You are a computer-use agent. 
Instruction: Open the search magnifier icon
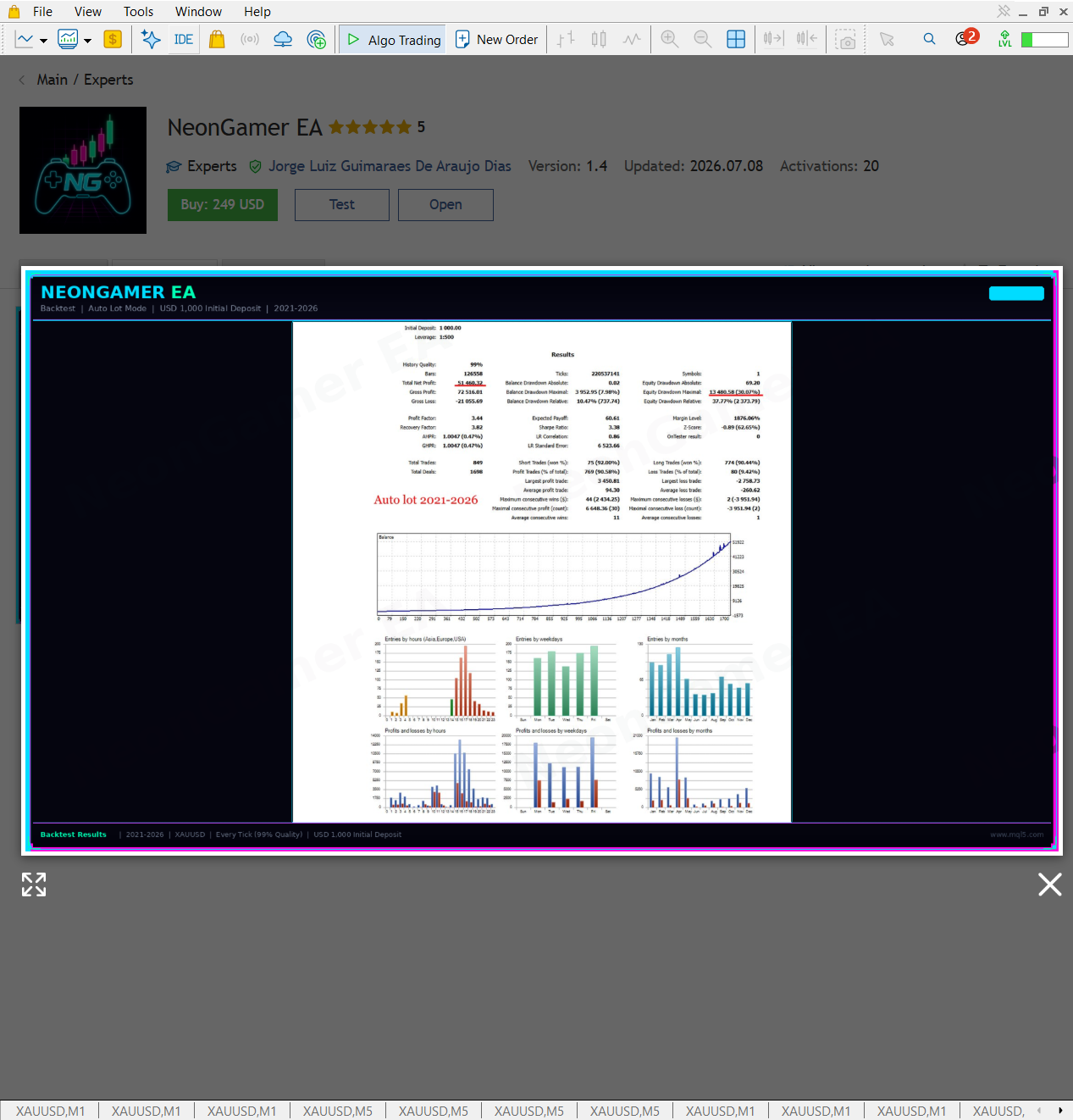(x=929, y=39)
